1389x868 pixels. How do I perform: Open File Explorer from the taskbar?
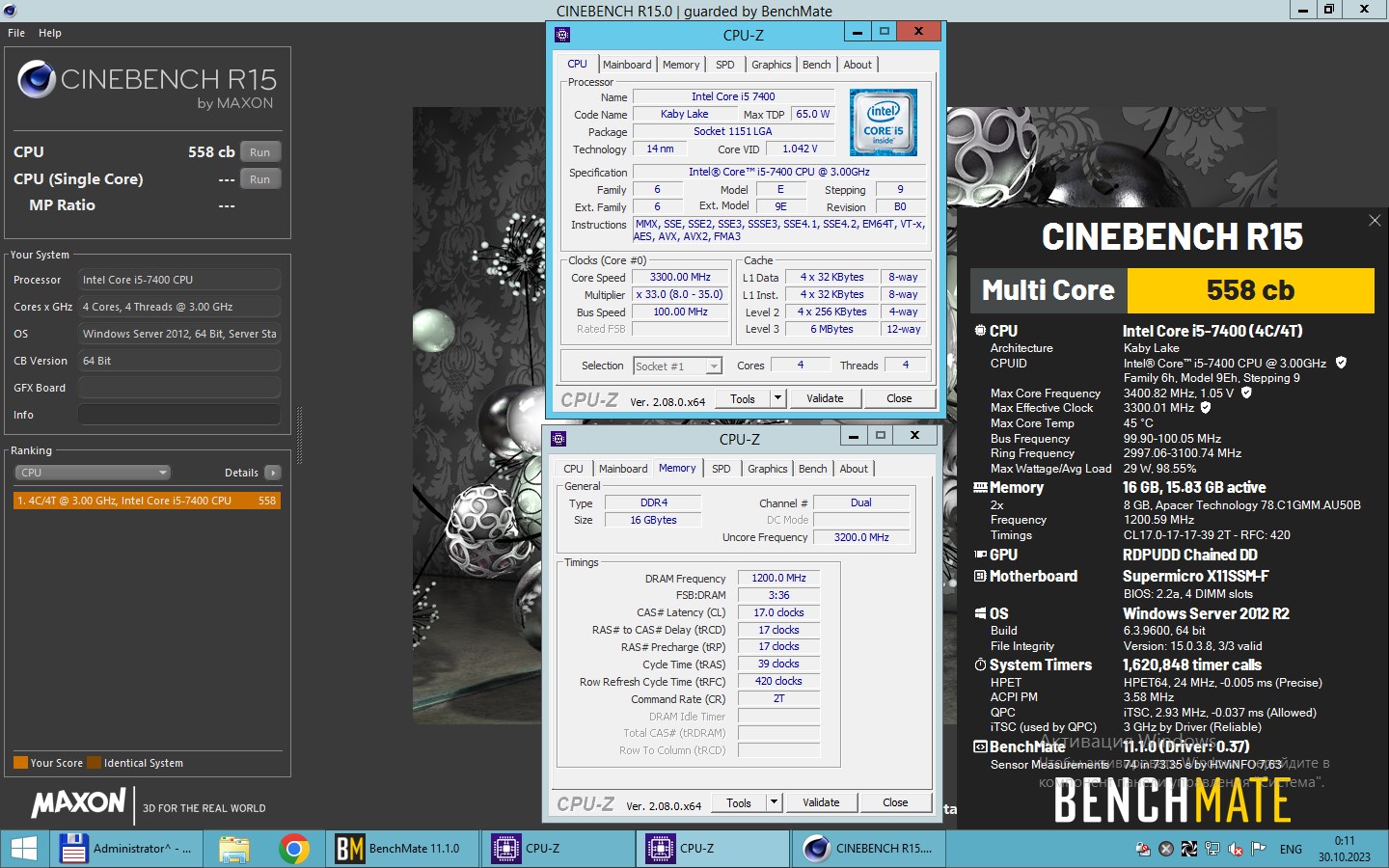233,849
